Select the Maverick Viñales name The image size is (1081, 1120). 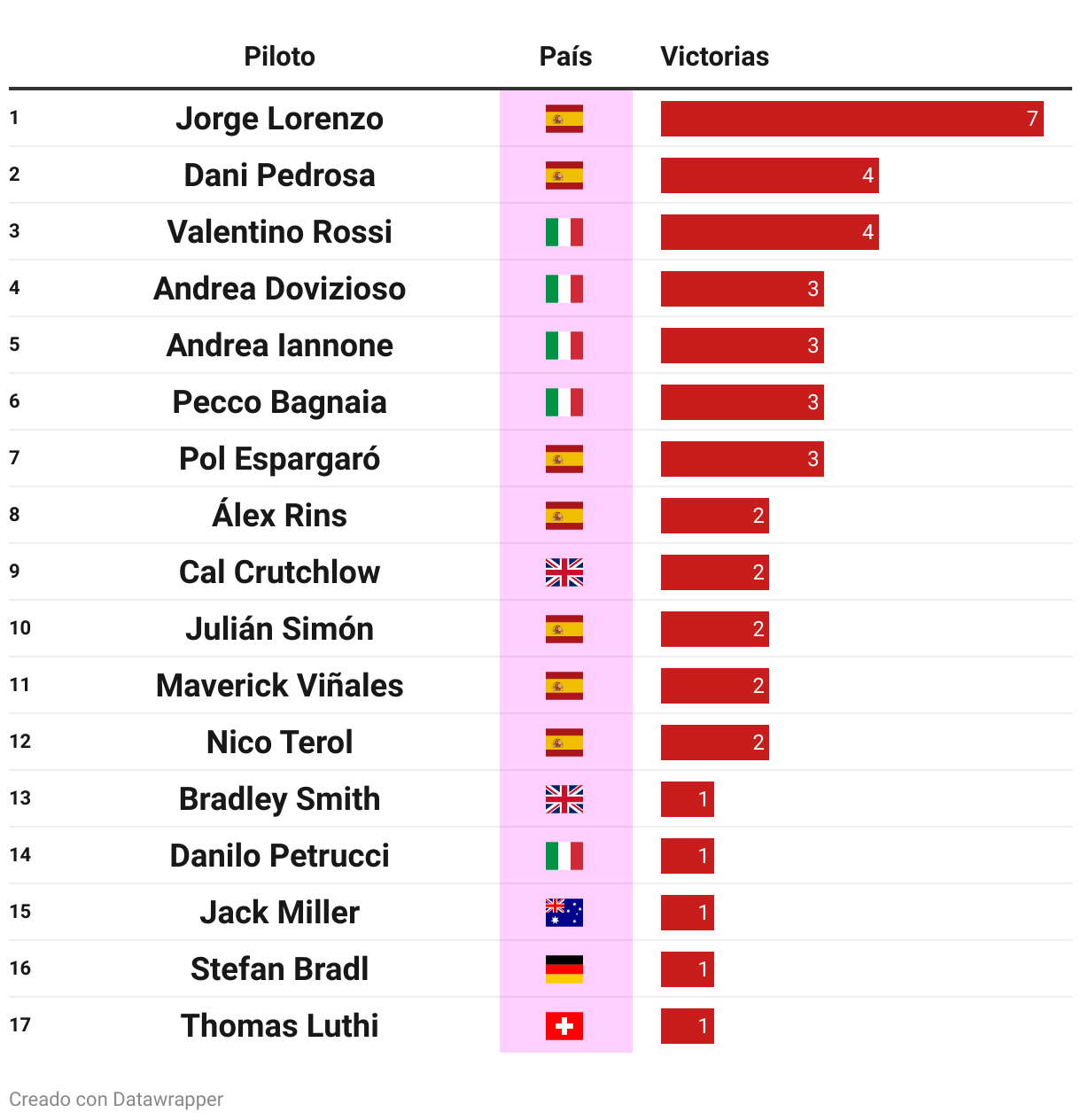pos(279,686)
